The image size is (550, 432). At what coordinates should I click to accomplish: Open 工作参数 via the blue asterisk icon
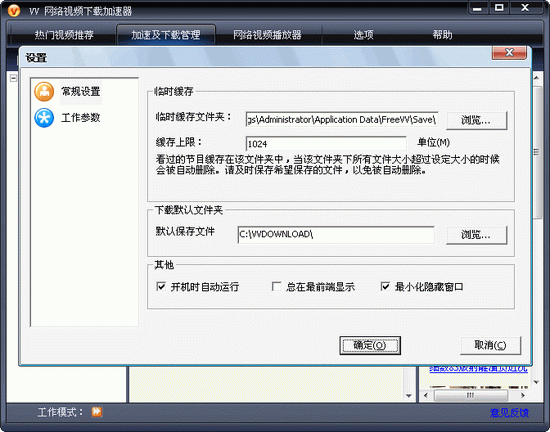(x=44, y=118)
